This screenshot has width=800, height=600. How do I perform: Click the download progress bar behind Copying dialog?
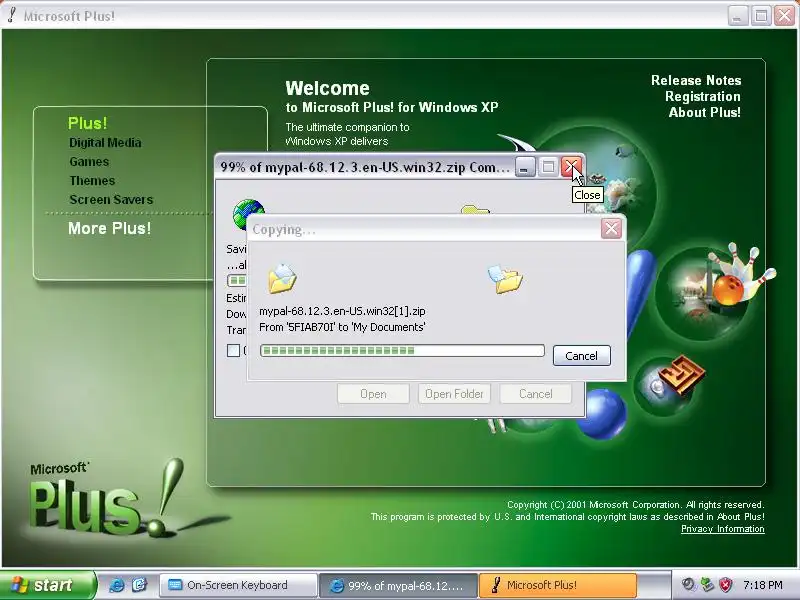(x=237, y=280)
